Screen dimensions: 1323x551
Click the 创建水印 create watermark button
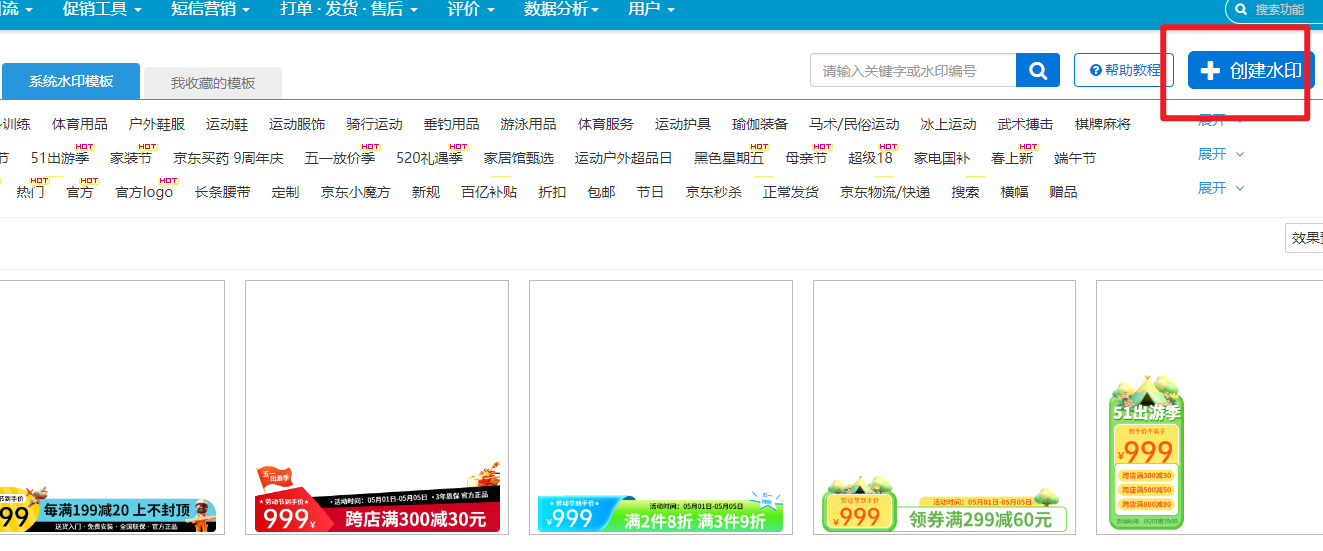coord(1251,71)
